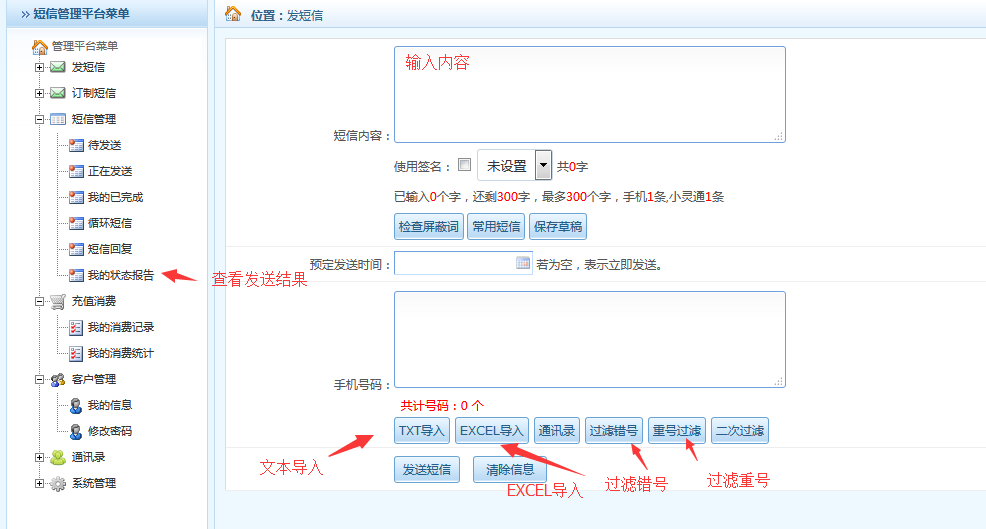This screenshot has height=529, width=986.
Task: Click the icon beside 短信回复
Action: click(76, 249)
